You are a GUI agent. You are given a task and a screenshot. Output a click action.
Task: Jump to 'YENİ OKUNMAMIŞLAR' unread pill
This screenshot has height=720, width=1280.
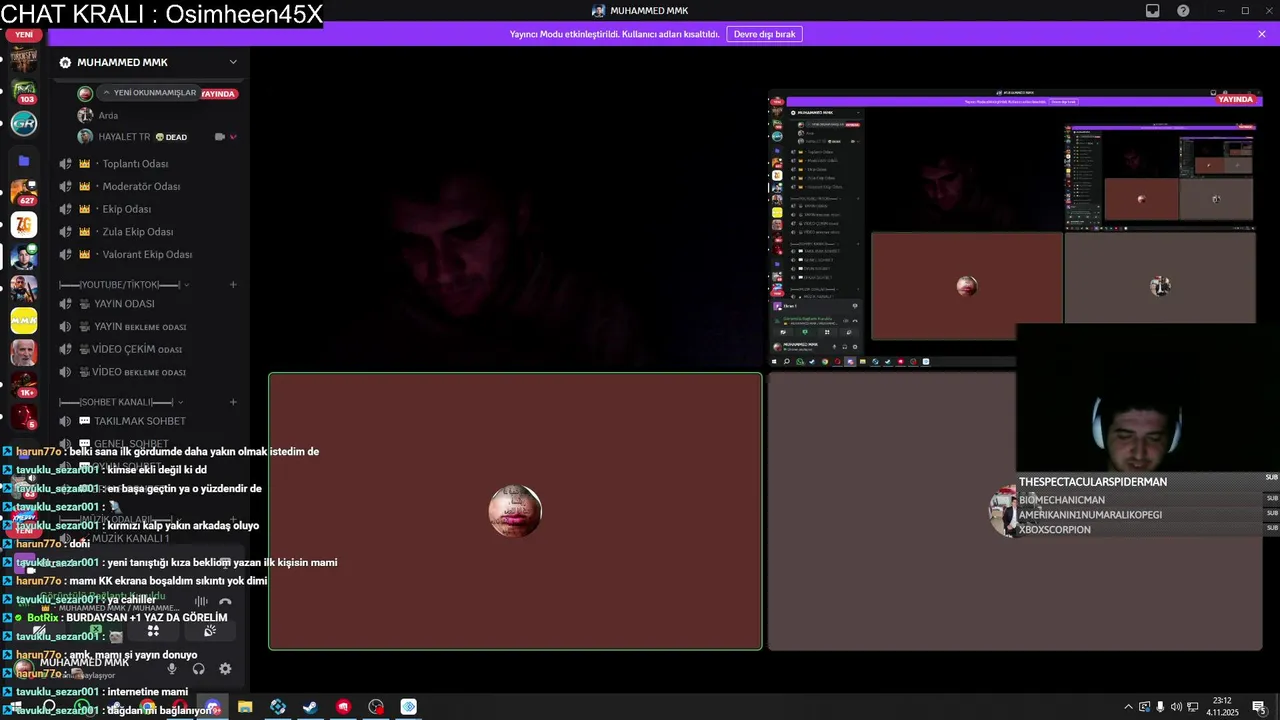pos(148,93)
